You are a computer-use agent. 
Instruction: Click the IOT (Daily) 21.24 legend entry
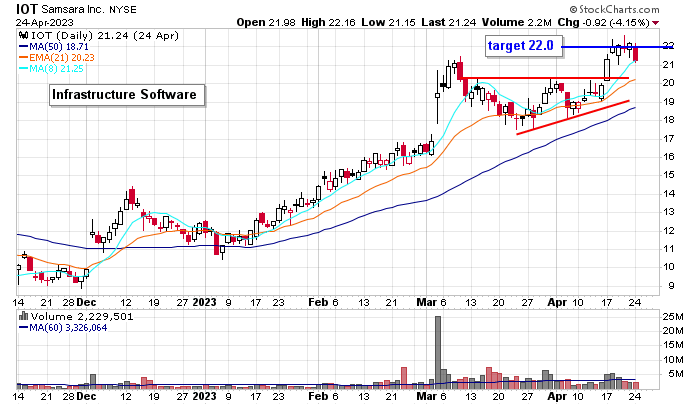pos(104,35)
